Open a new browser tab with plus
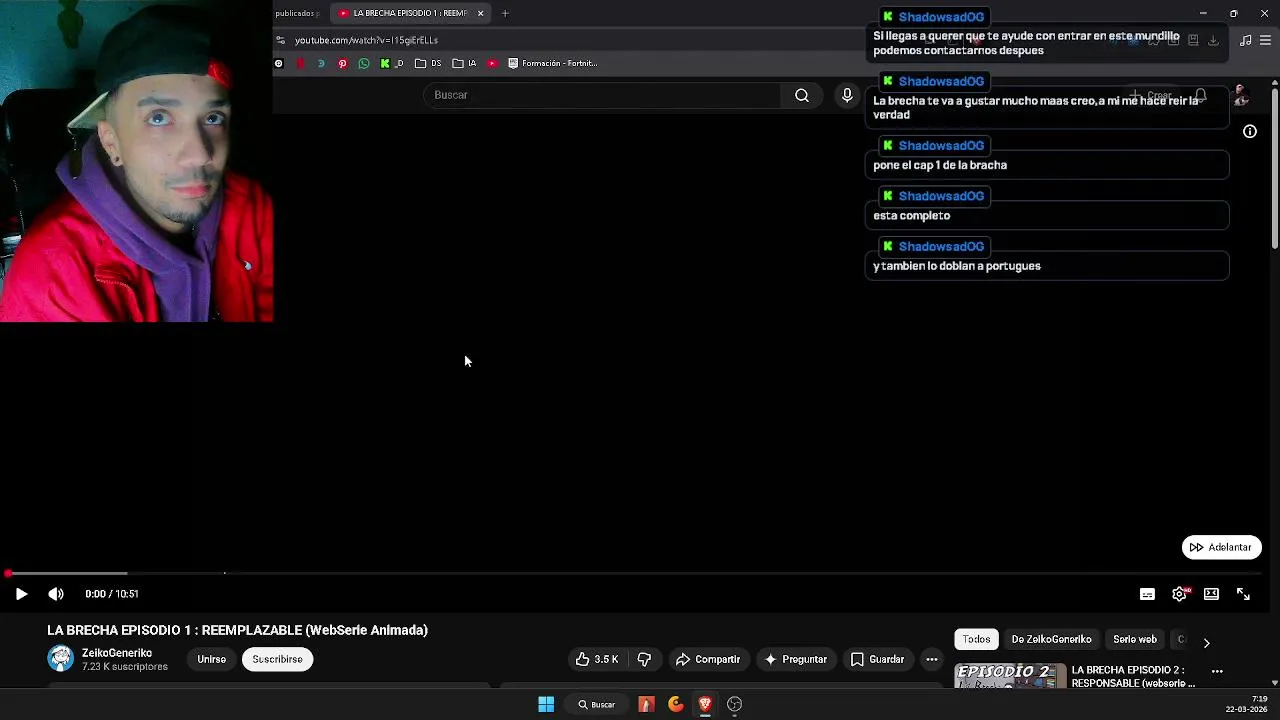 pyautogui.click(x=505, y=13)
